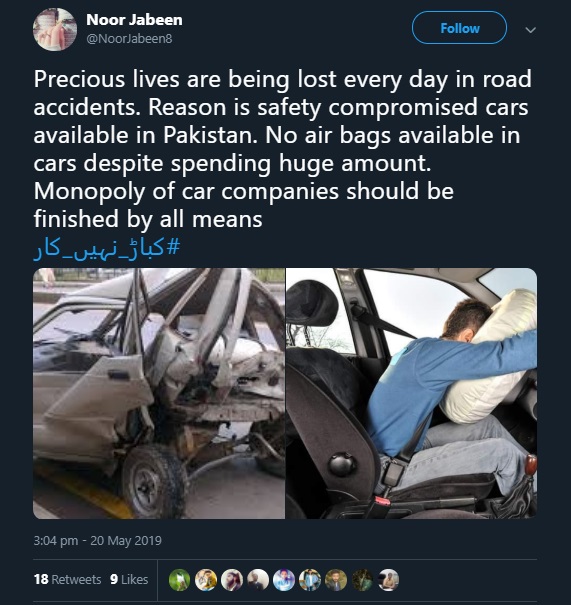View the crashed car photo
This screenshot has width=571, height=605.
click(159, 393)
